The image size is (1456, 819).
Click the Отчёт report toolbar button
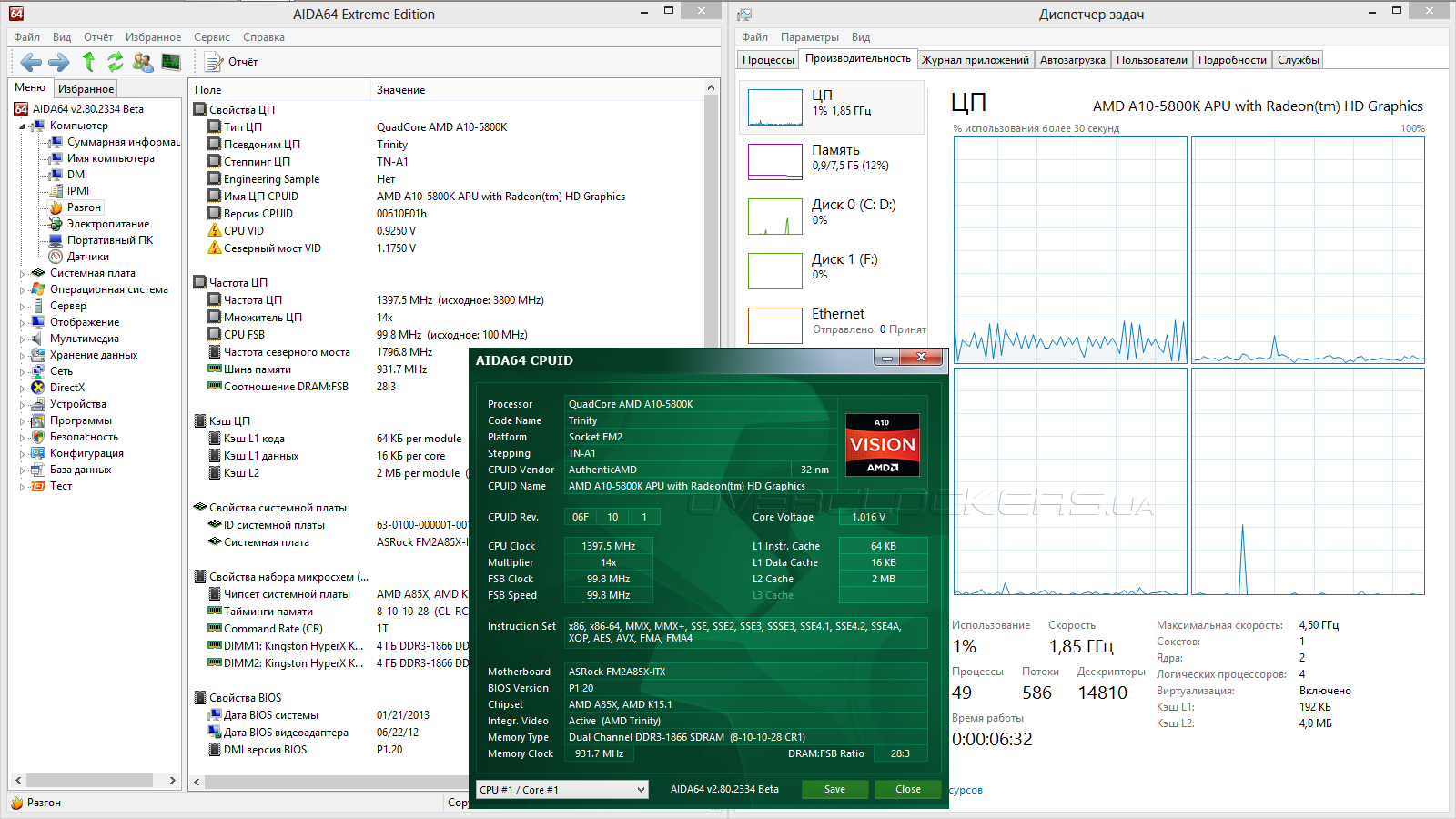tap(232, 62)
